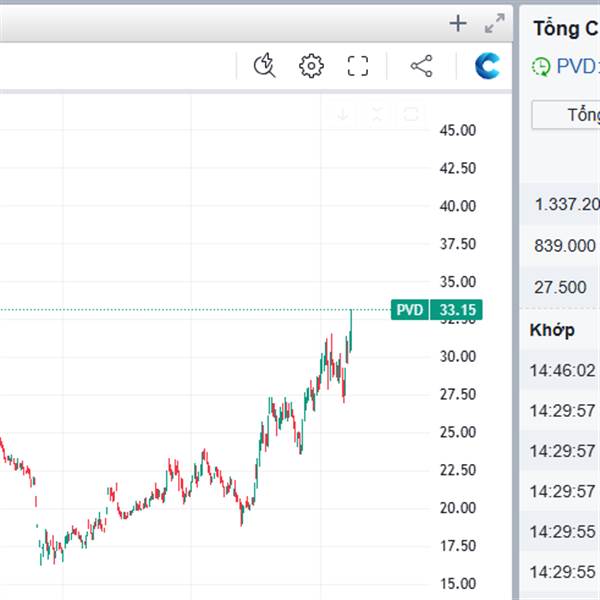The height and width of the screenshot is (600, 600).
Task: Select the Khớp column header
Action: (x=552, y=330)
